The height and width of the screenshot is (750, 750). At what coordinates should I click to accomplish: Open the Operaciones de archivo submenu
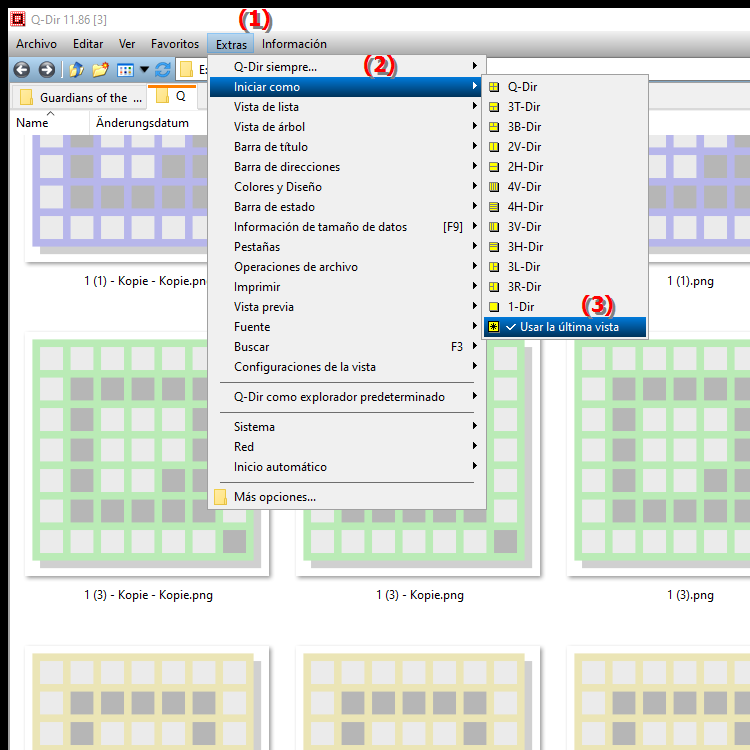click(348, 267)
